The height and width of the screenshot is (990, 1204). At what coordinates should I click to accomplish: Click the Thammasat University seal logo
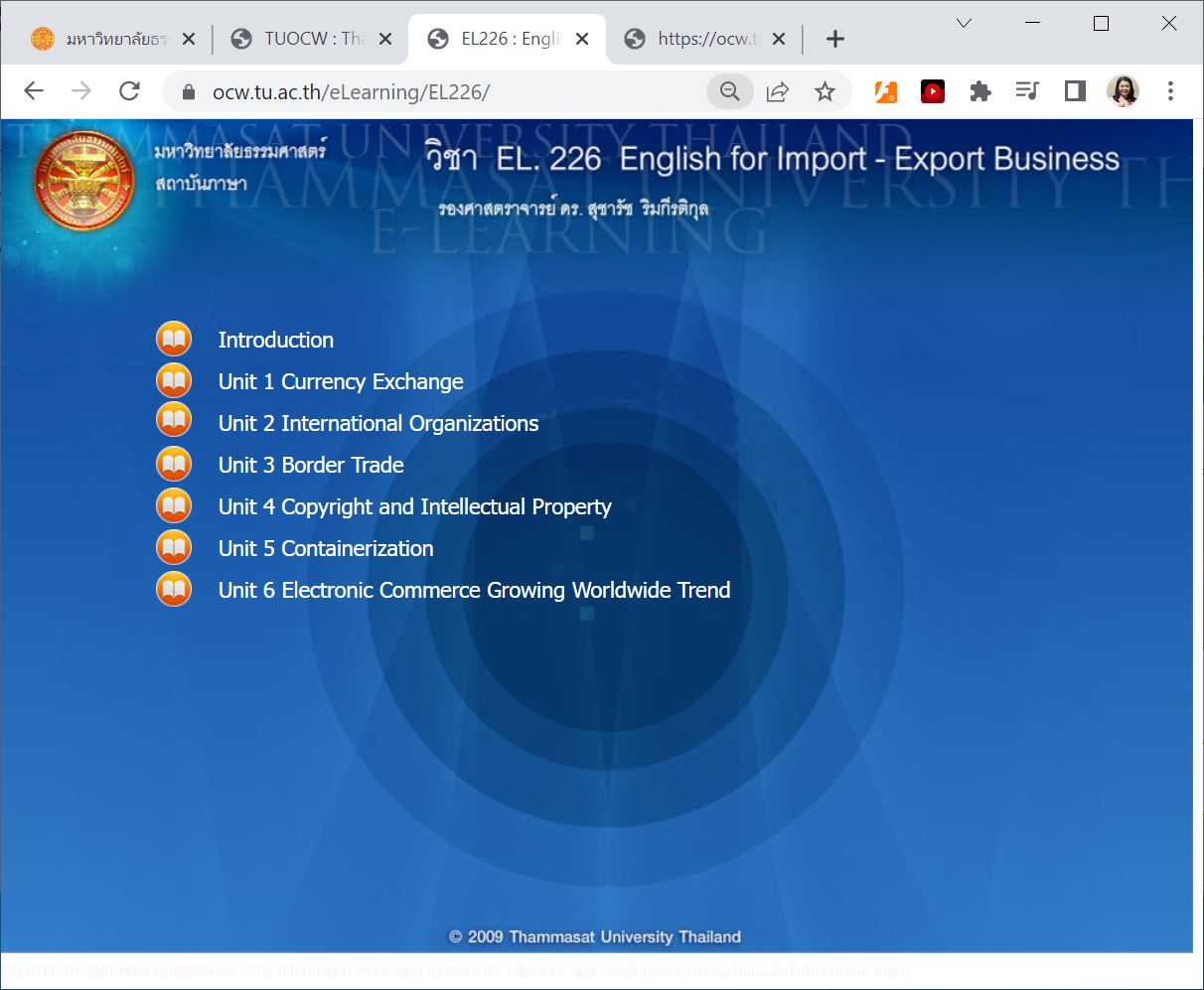pyautogui.click(x=84, y=181)
